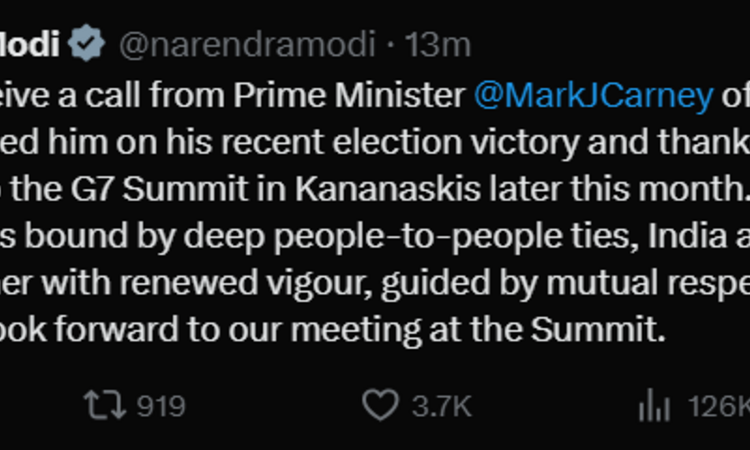Click the blue verified badge

point(86,43)
